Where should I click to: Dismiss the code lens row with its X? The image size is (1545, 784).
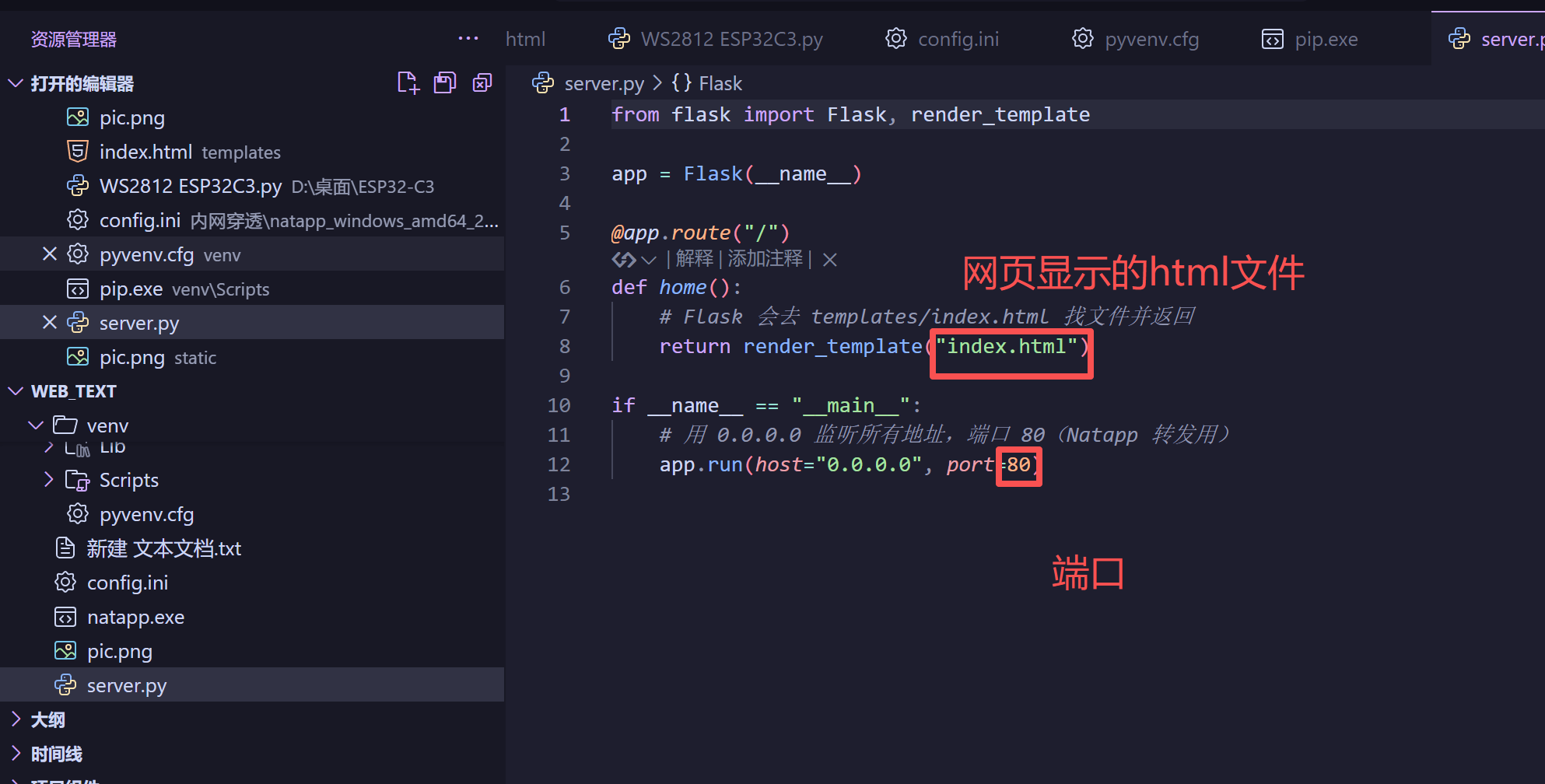coord(830,260)
